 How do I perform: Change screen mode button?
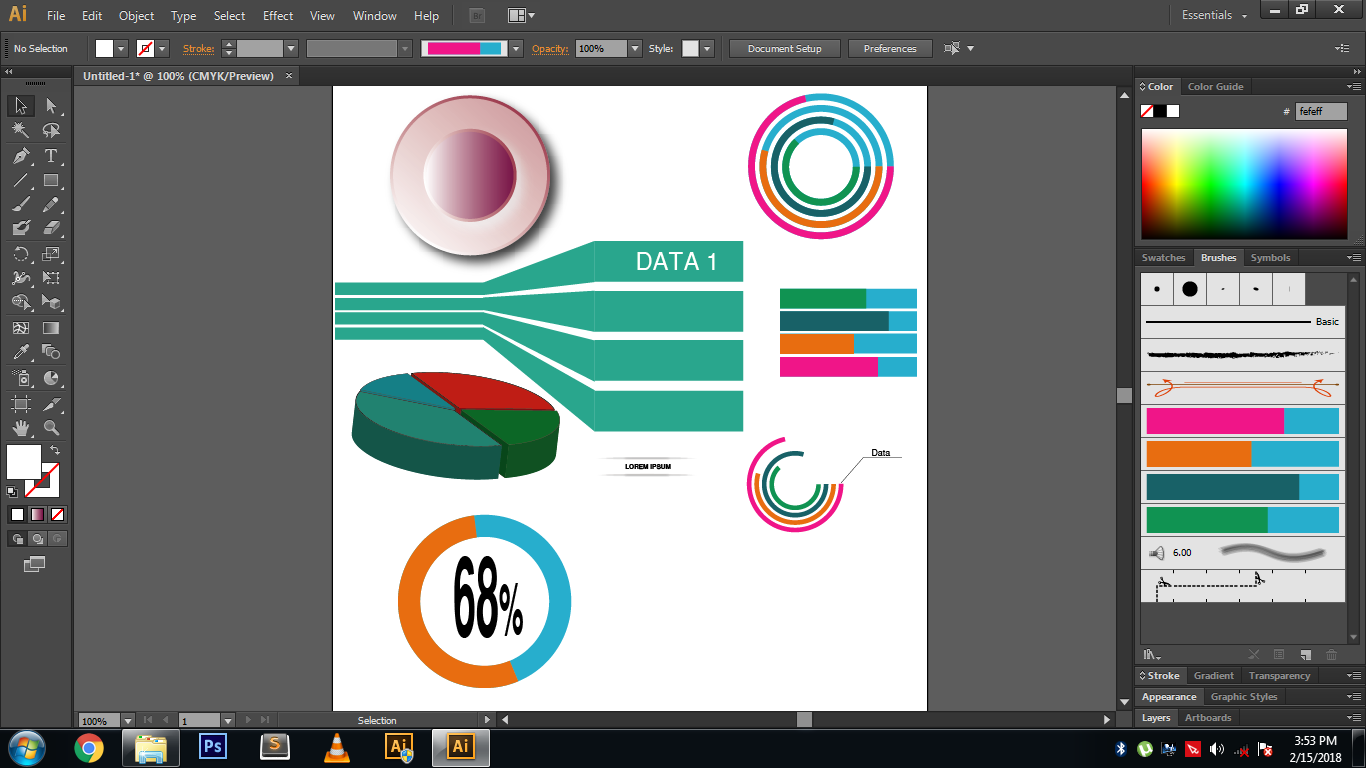pyautogui.click(x=35, y=564)
